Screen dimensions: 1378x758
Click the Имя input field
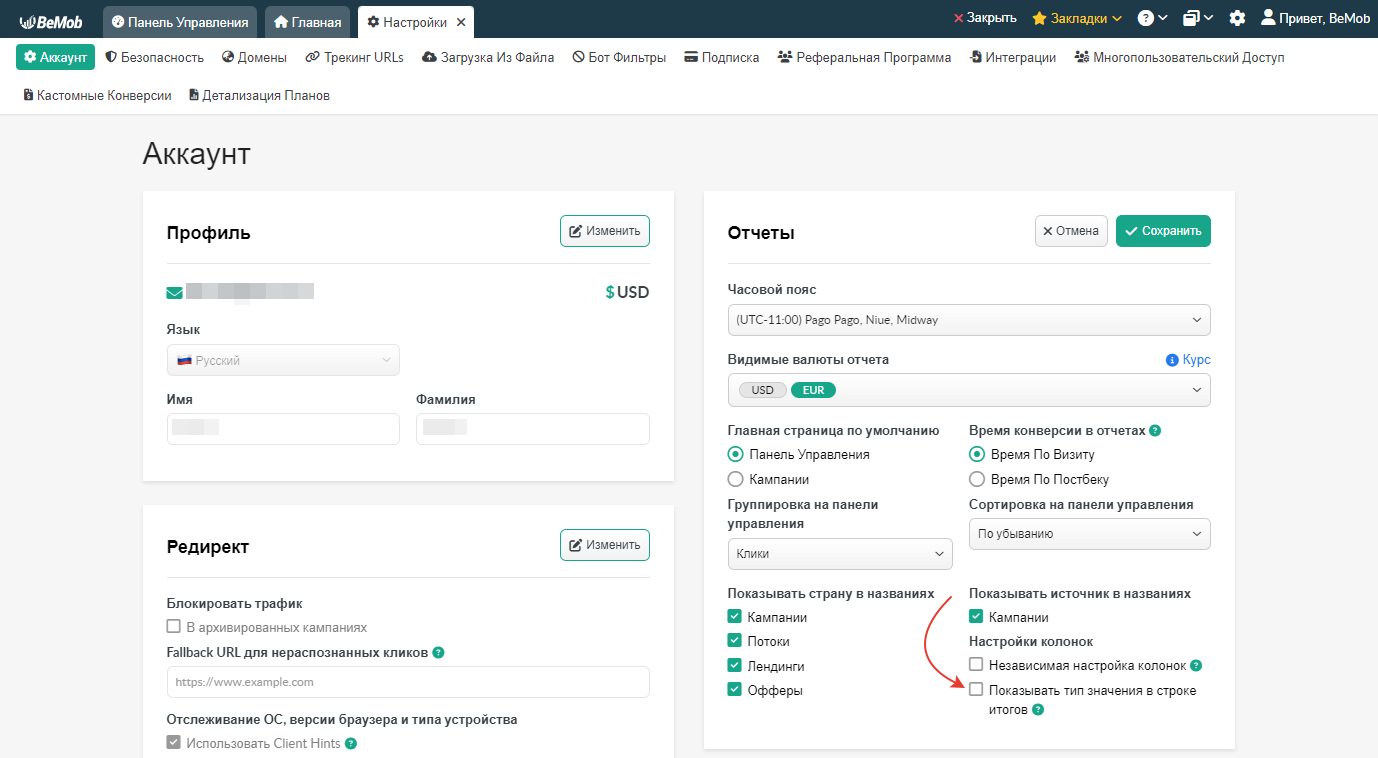283,429
